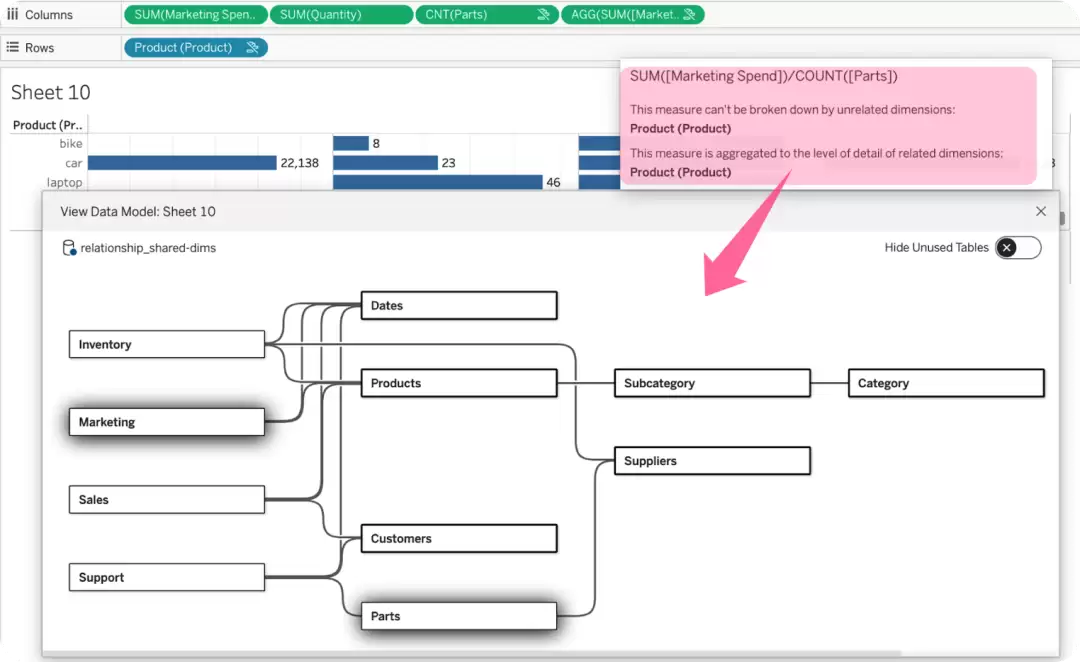
Task: Click unrelated icon on CNT(Parts) pill
Action: [x=543, y=14]
